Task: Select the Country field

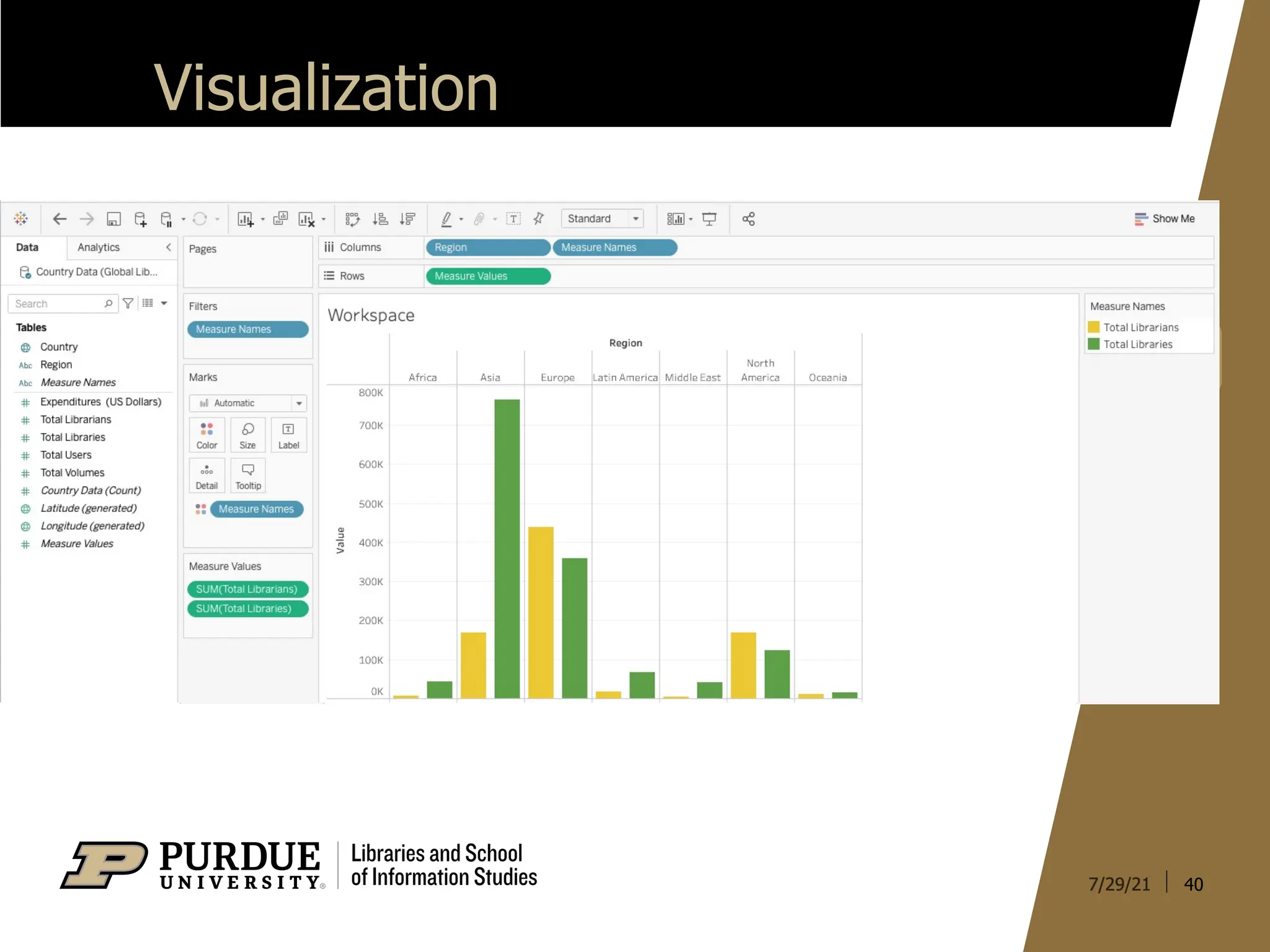Action: click(x=59, y=347)
